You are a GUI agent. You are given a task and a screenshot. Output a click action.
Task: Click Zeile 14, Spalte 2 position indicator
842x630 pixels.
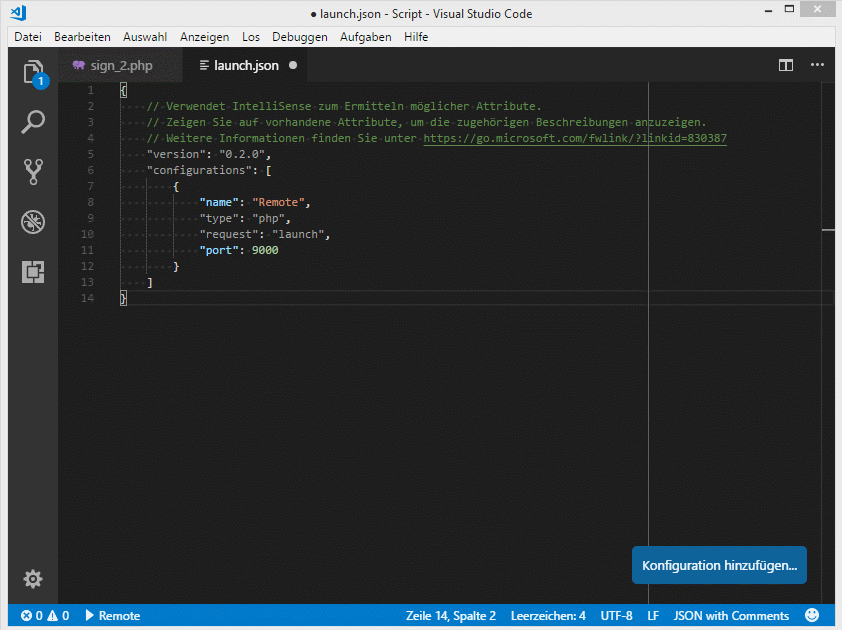[x=450, y=616]
